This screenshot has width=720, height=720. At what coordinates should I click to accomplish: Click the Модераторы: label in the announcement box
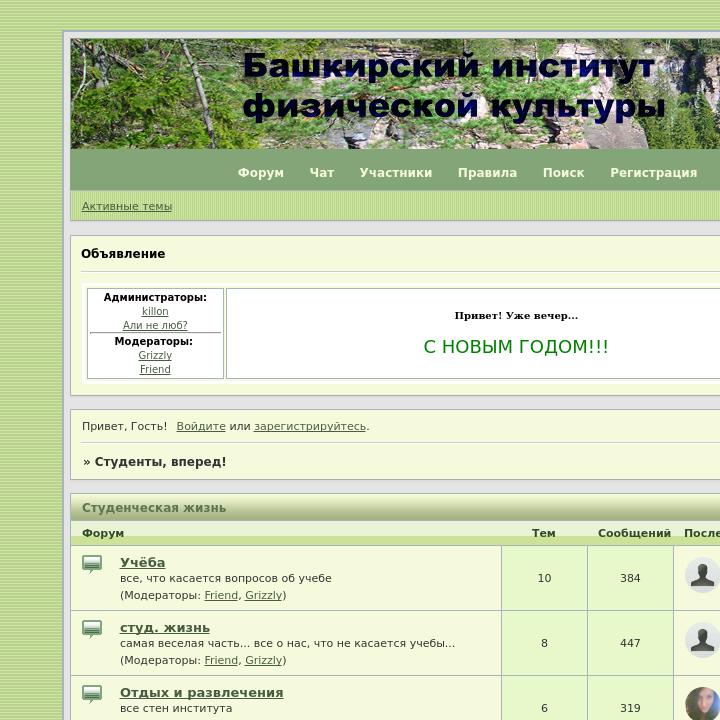153,342
